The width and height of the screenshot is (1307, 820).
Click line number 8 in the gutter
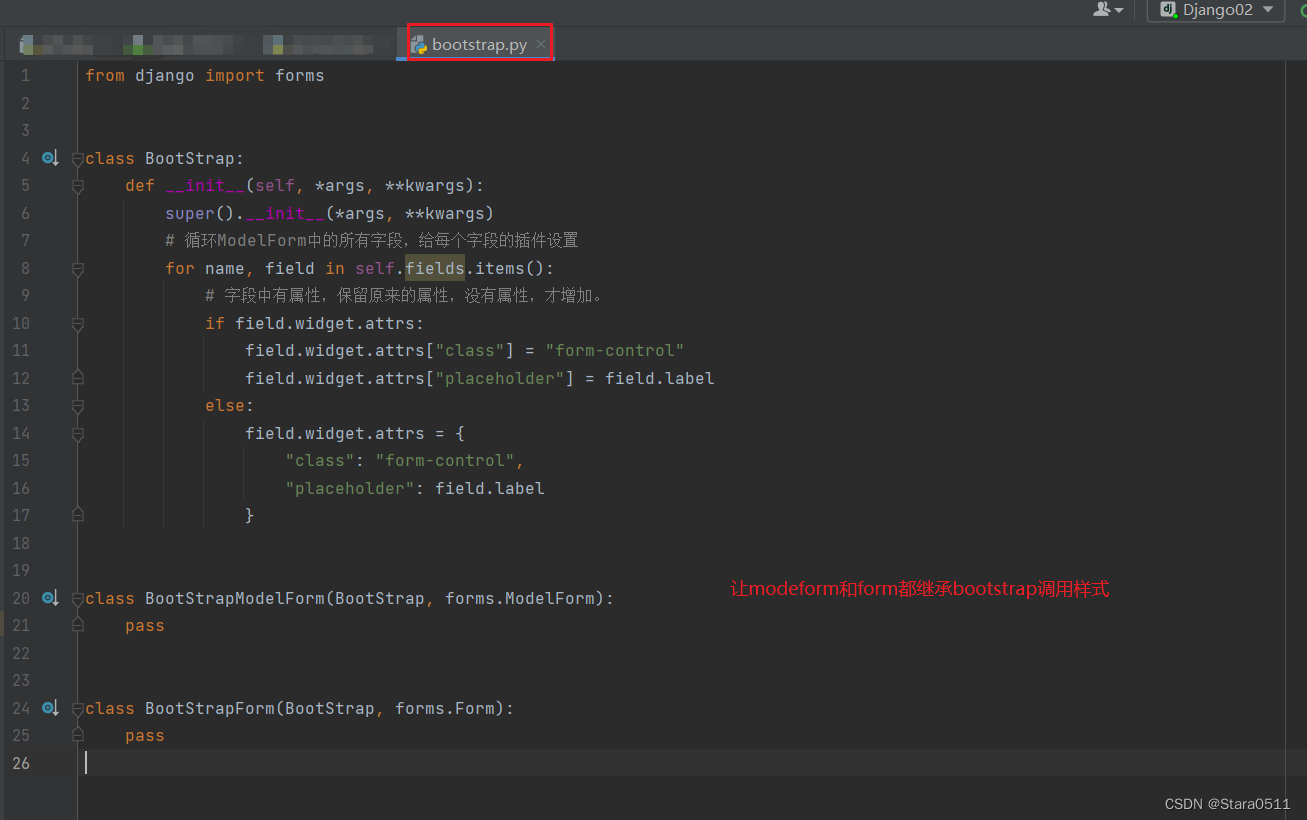(x=25, y=268)
